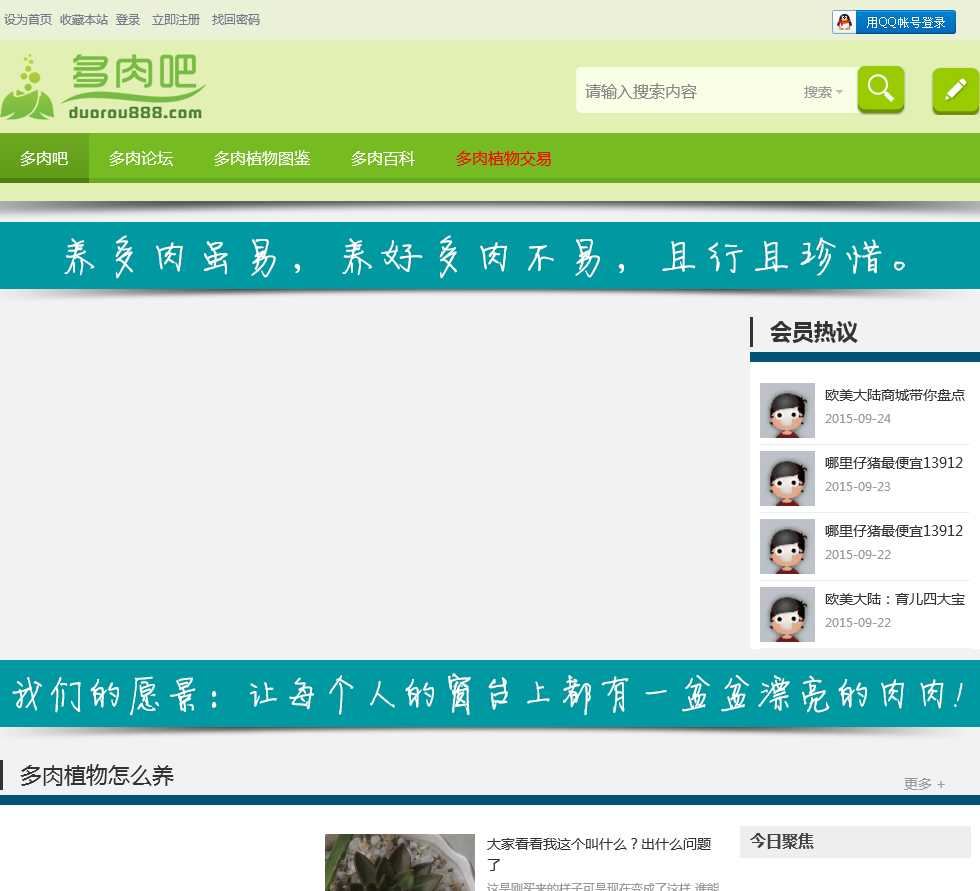Viewport: 980px width, 891px height.
Task: Focus the 请输入搜索内容 search field
Action: click(x=688, y=91)
